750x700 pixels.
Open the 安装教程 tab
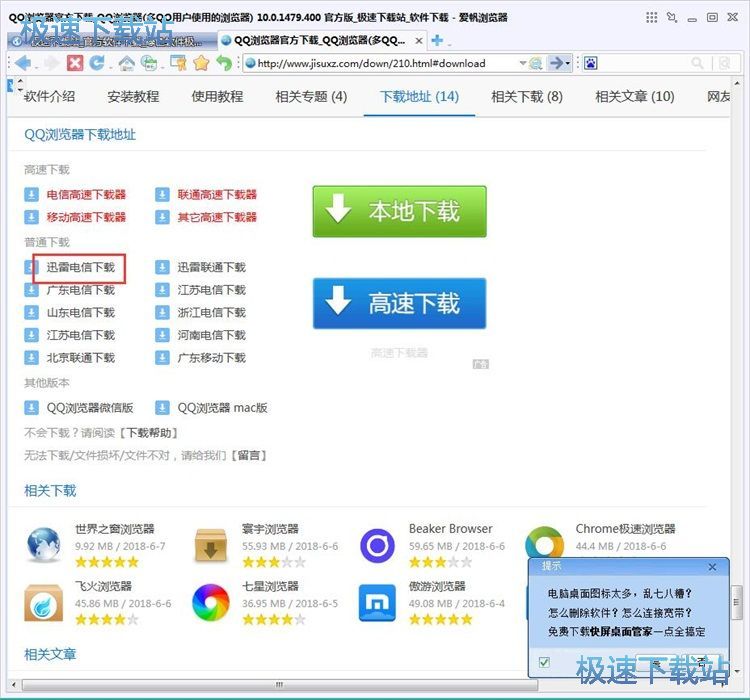point(133,97)
